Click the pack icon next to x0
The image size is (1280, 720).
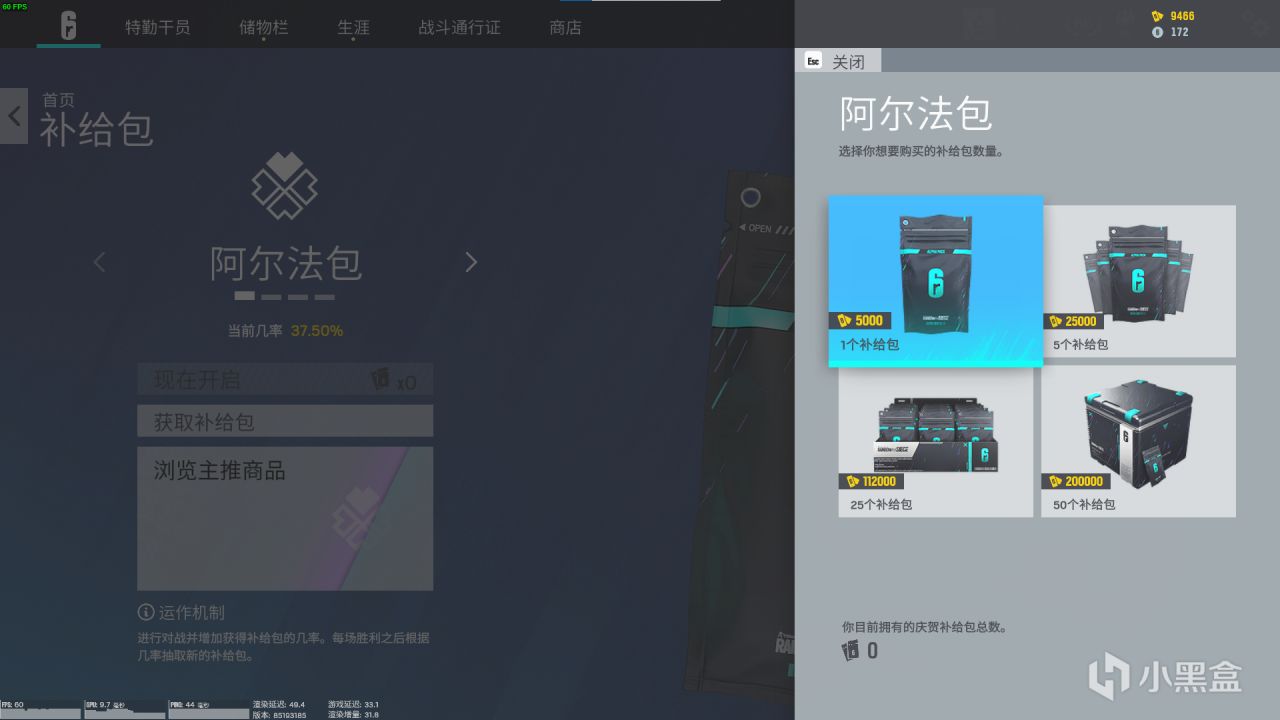coord(380,380)
